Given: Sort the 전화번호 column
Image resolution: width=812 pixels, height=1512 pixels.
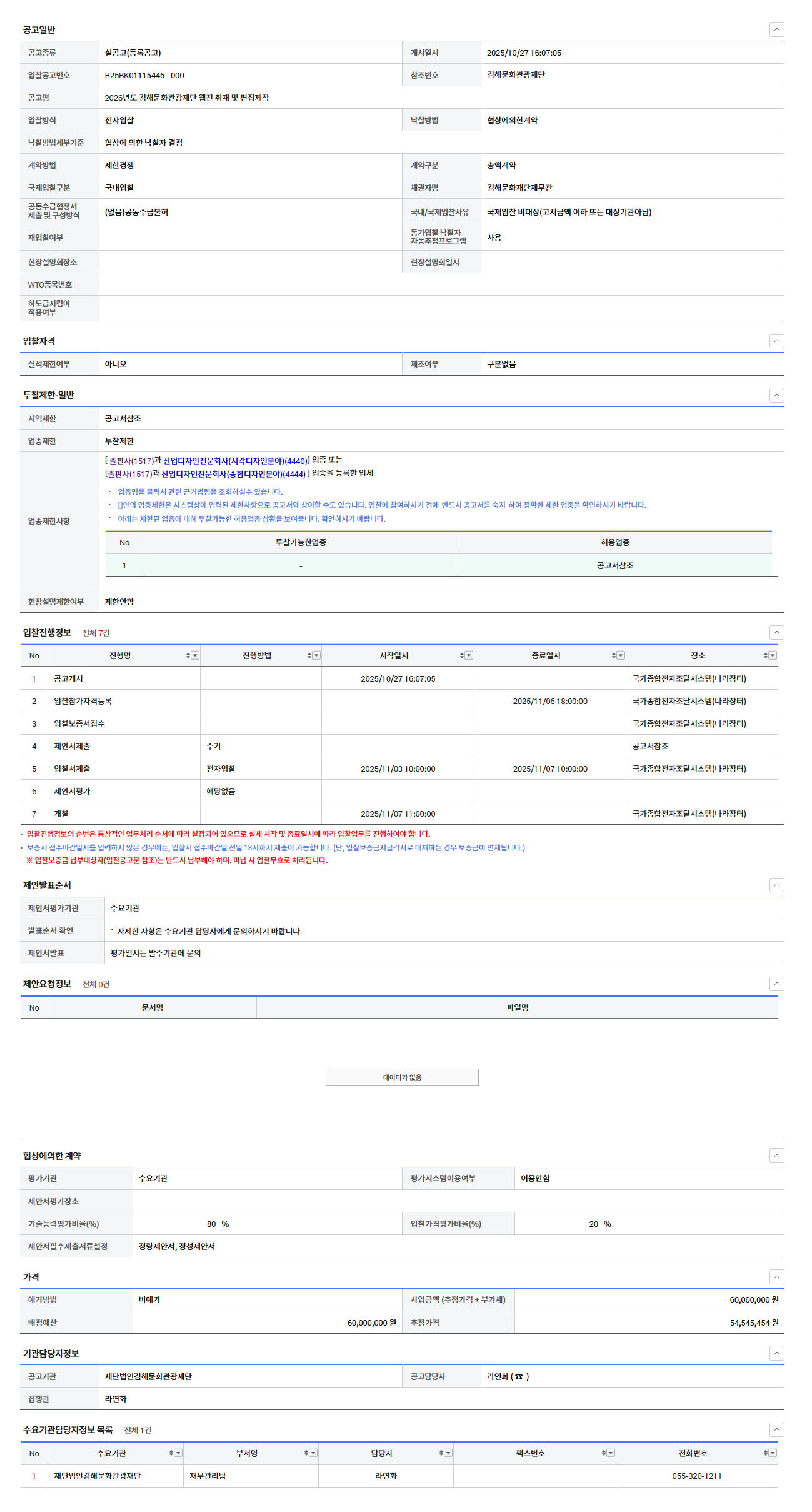Looking at the screenshot, I should pos(765,1453).
